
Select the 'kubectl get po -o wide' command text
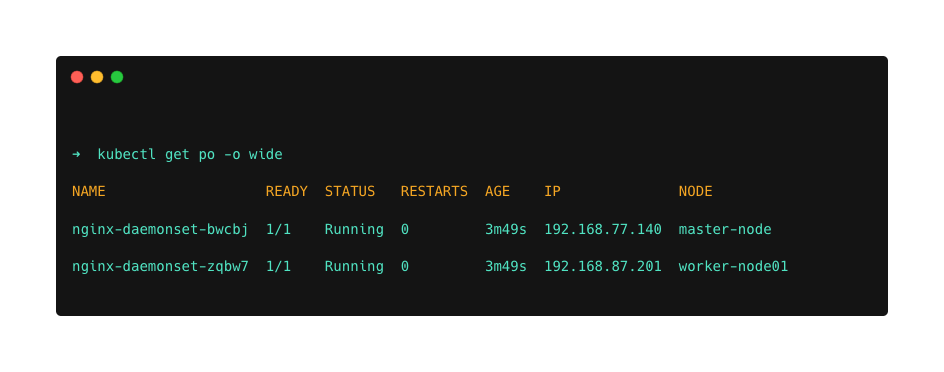[x=190, y=155]
